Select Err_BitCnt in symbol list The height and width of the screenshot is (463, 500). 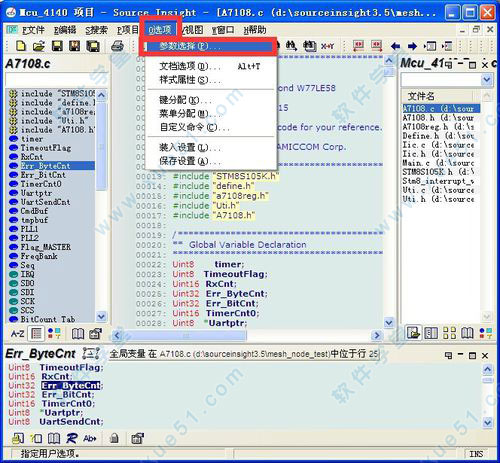pos(43,175)
